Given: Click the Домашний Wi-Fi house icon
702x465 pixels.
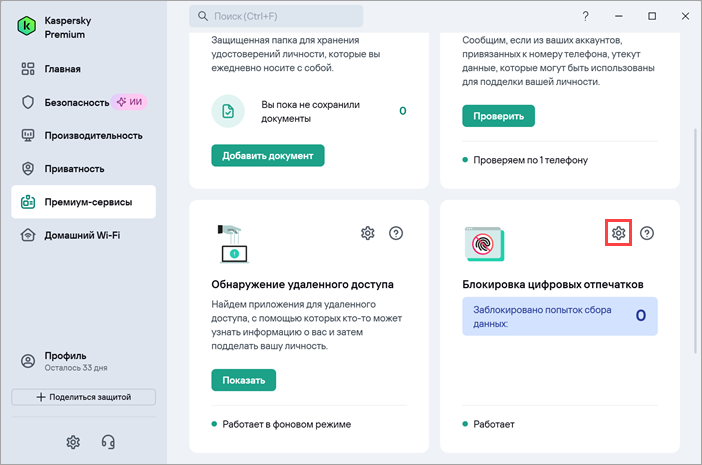Looking at the screenshot, I should (x=28, y=235).
